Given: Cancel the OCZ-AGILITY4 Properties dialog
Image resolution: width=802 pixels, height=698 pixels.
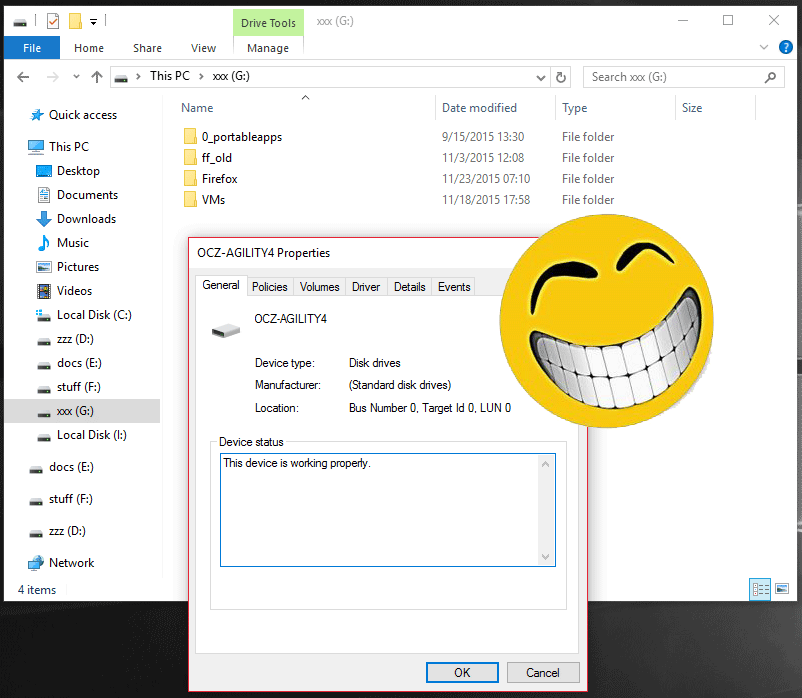Looking at the screenshot, I should click(x=543, y=672).
